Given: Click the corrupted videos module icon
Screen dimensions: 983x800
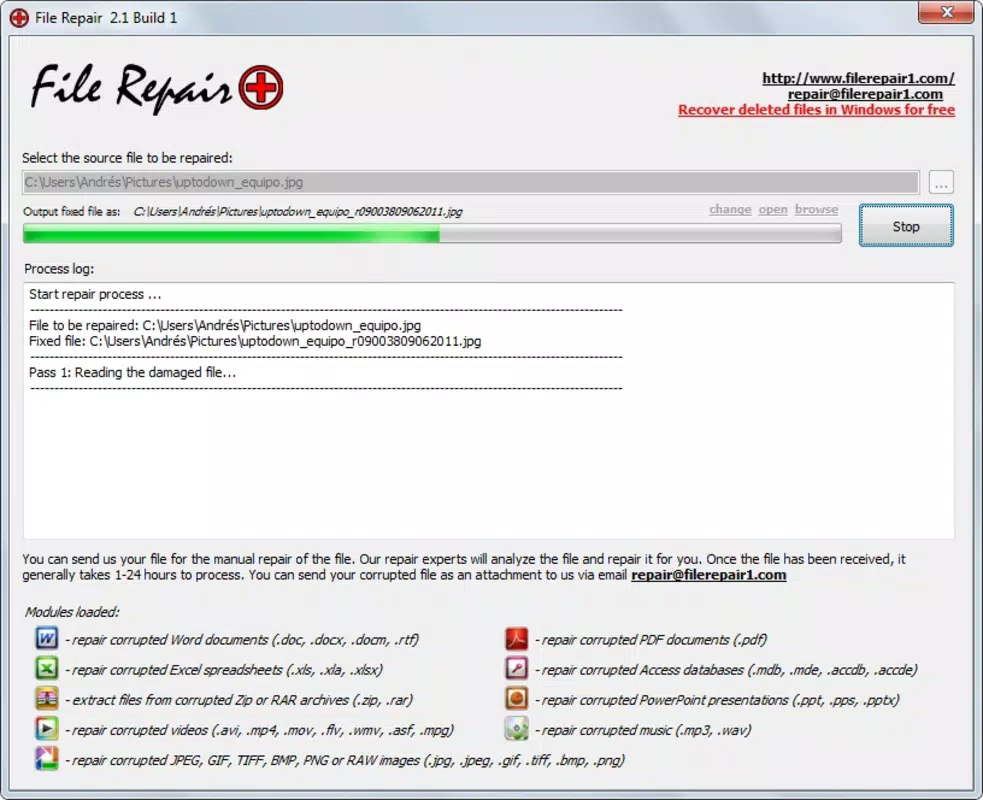Looking at the screenshot, I should click(46, 729).
